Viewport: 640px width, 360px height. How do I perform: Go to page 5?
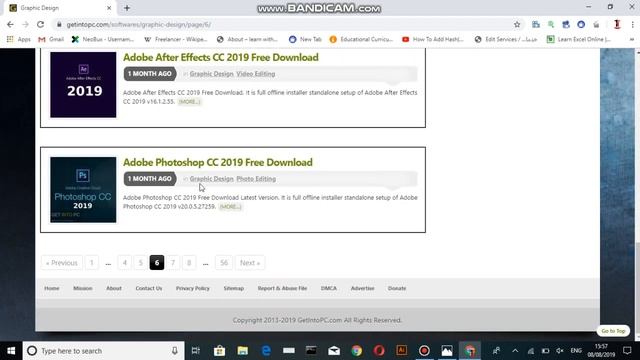tap(141, 263)
